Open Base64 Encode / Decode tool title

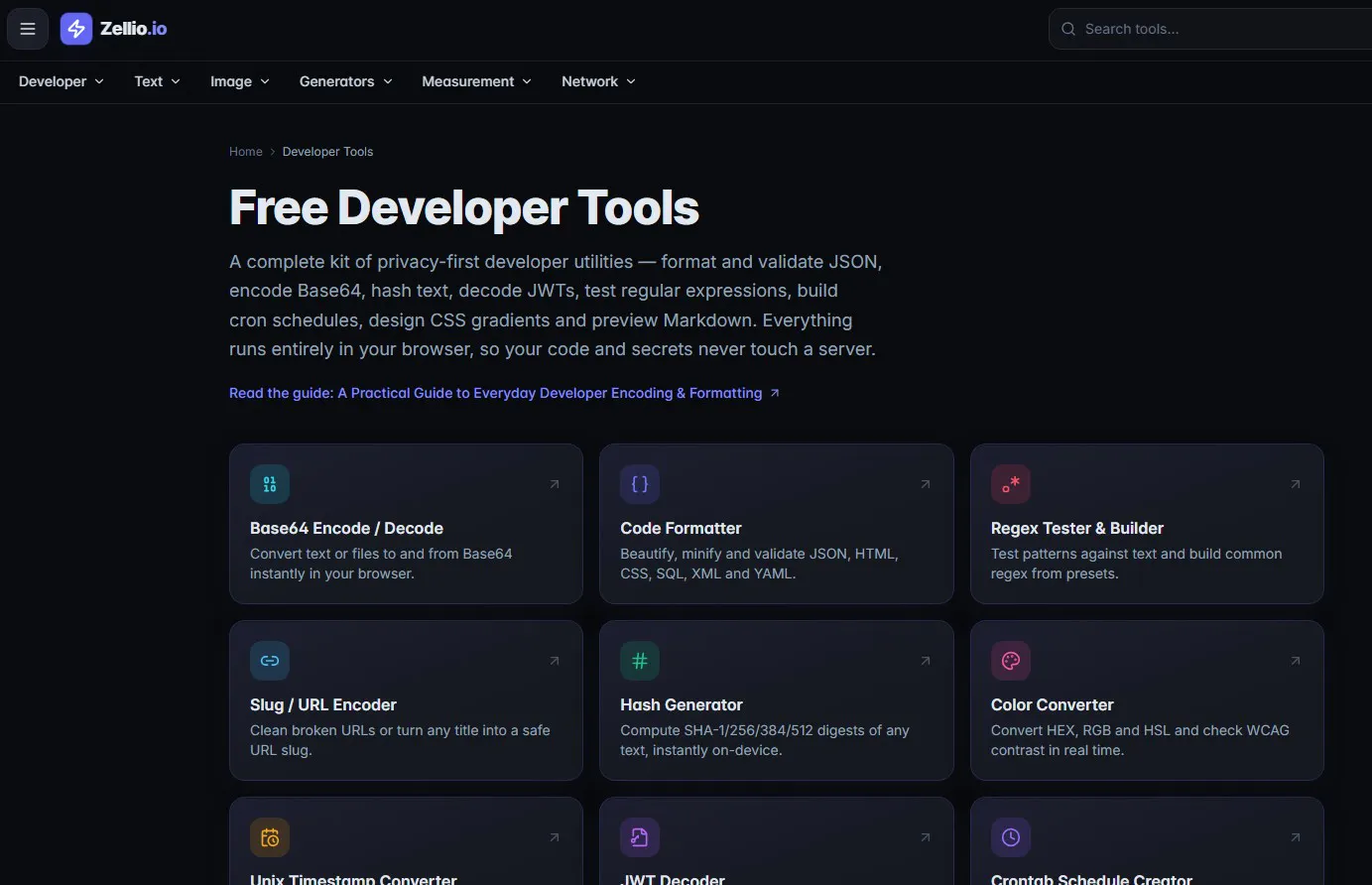[346, 528]
